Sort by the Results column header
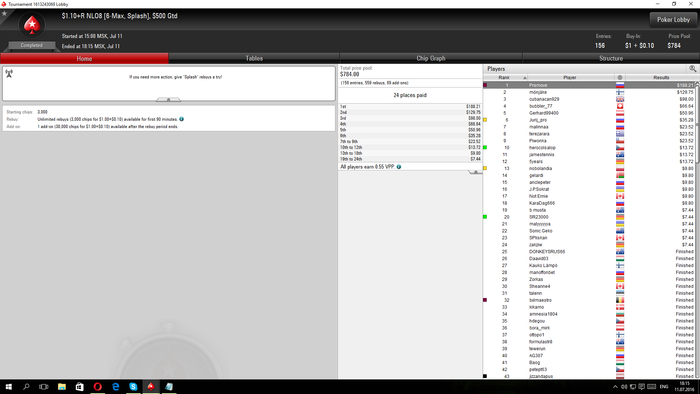This screenshot has width=700, height=394. [x=661, y=78]
